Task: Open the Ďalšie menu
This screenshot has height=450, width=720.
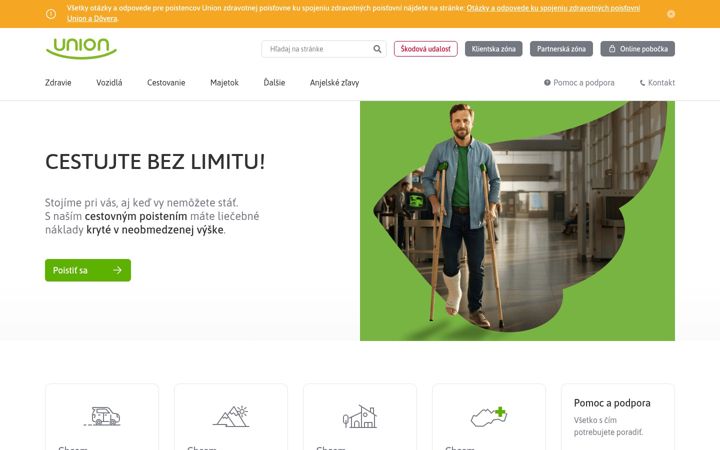Action: tap(274, 83)
